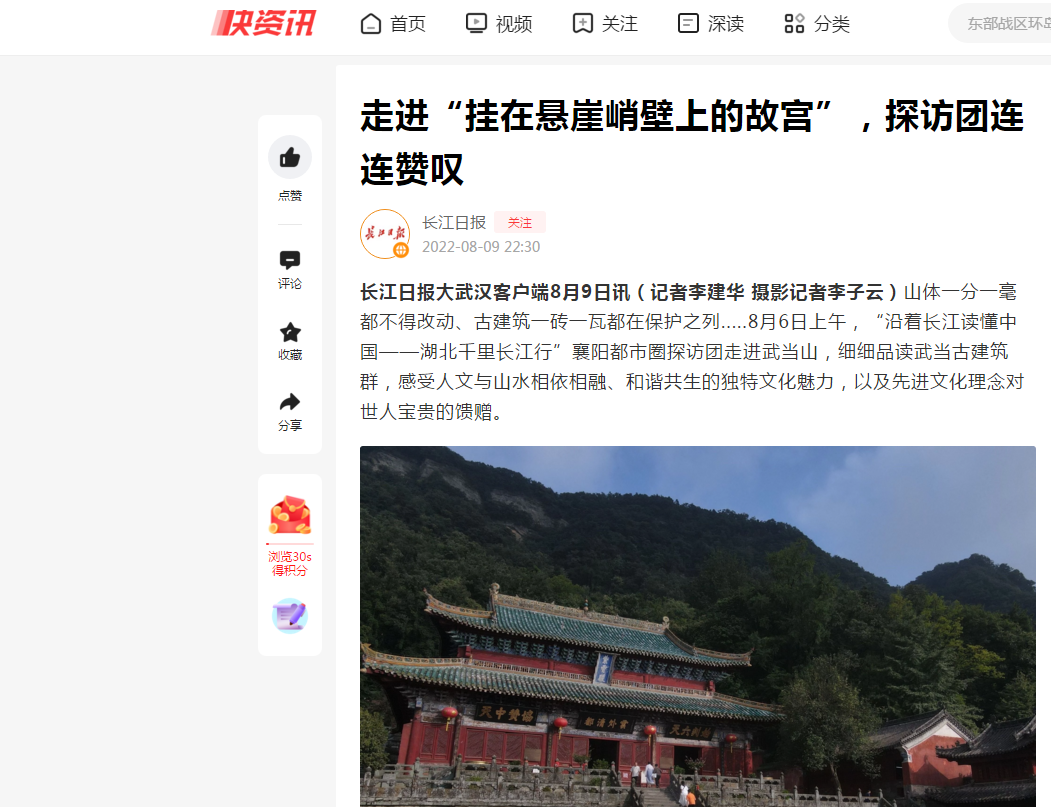1051x807 pixels.
Task: Open the Wudang temple article photo
Action: click(698, 626)
